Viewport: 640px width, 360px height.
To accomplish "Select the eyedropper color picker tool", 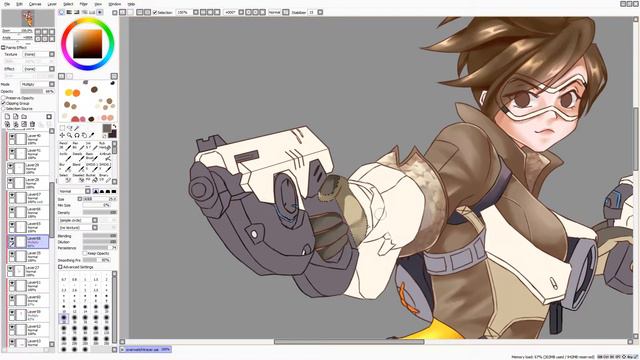I will tap(92, 135).
